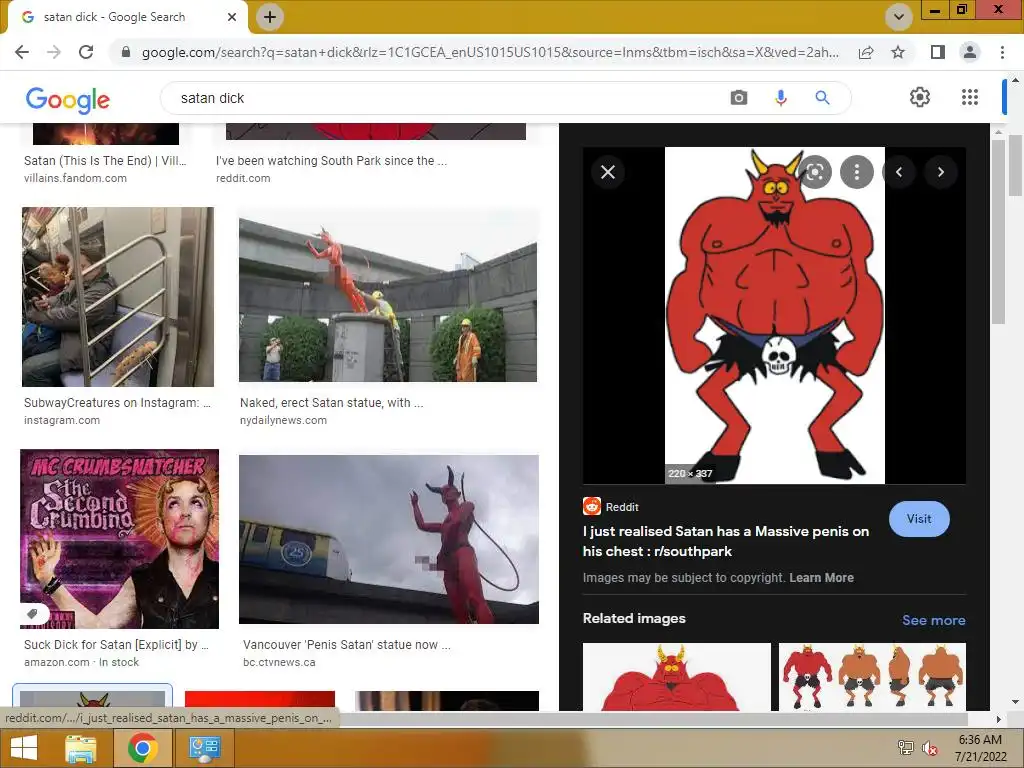
Task: Click the share page icon
Action: pyautogui.click(x=866, y=52)
